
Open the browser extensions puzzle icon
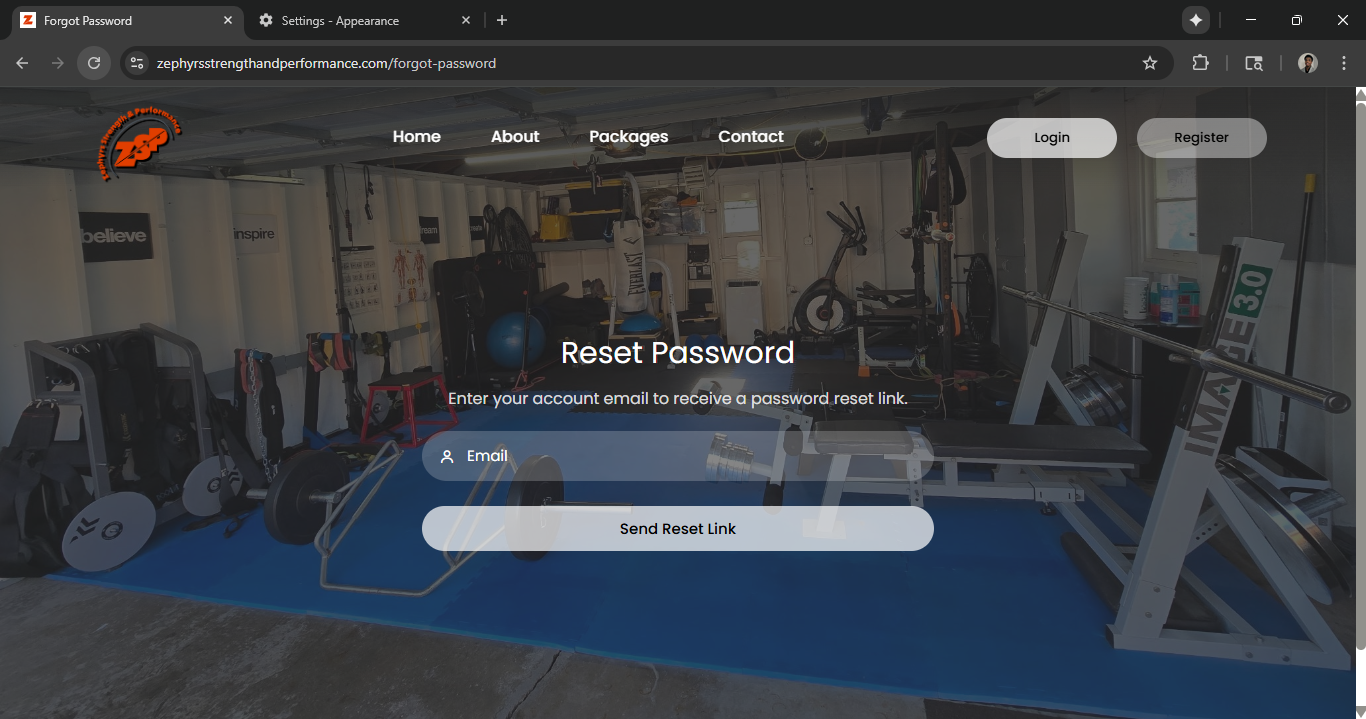(1201, 62)
